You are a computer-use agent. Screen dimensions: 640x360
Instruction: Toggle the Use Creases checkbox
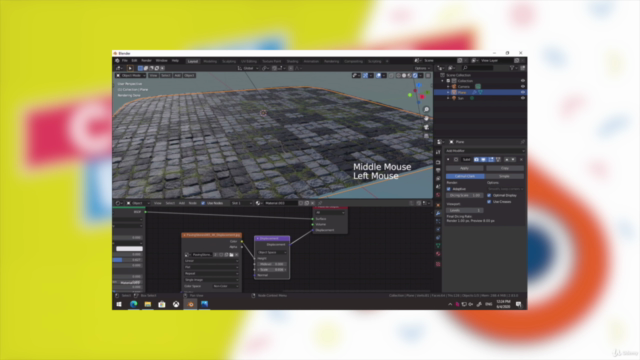click(x=489, y=202)
